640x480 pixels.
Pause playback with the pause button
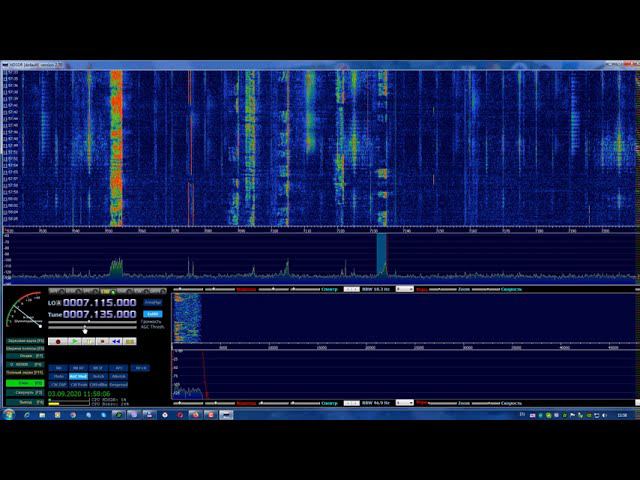[89, 341]
